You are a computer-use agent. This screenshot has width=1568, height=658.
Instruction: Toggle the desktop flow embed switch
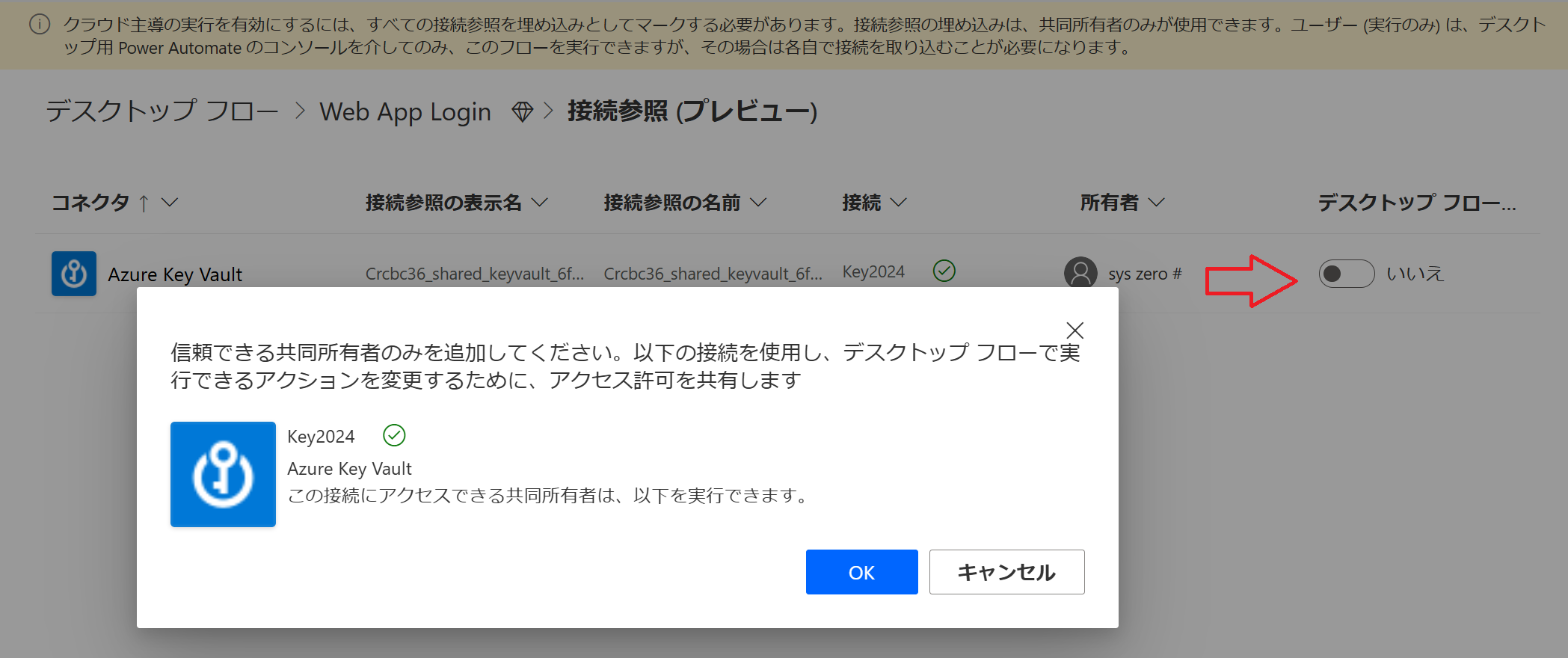pos(1346,274)
